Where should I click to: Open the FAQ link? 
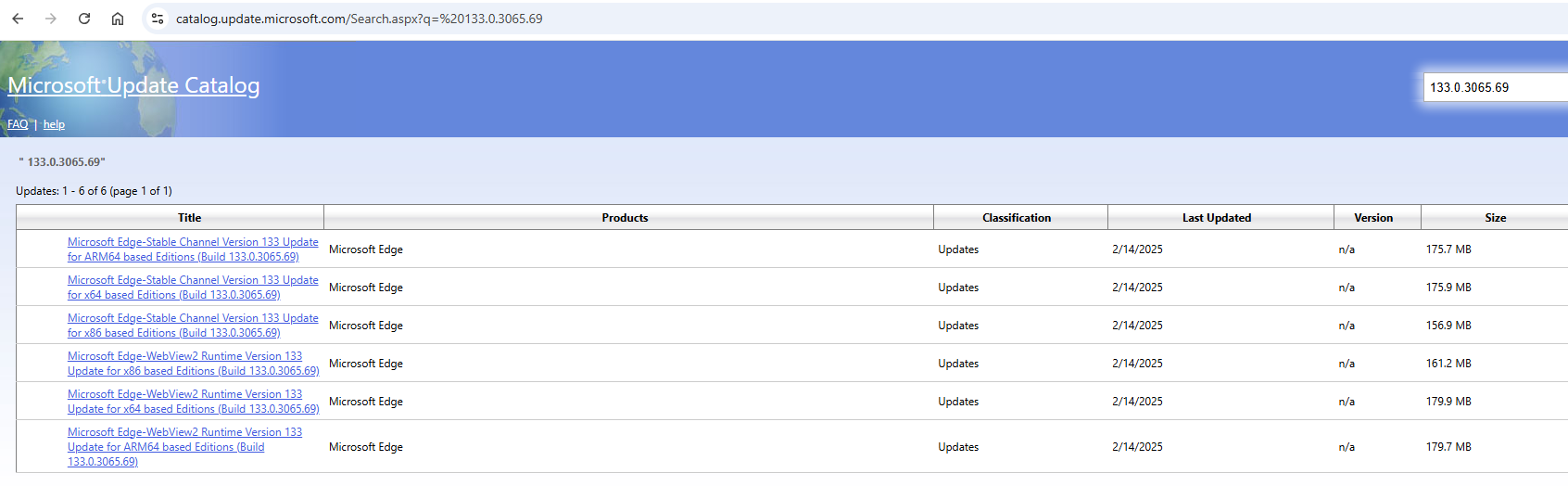(18, 124)
